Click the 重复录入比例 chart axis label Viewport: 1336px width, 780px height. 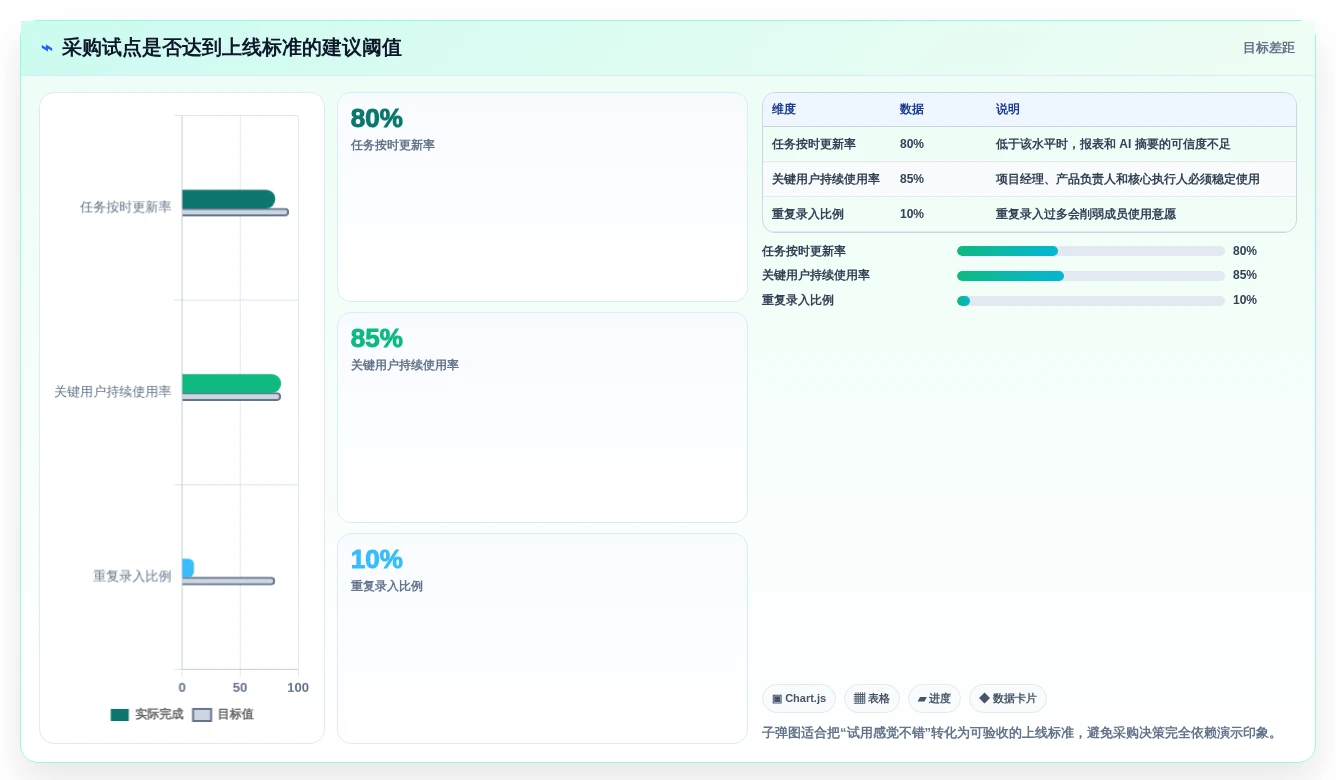point(132,576)
